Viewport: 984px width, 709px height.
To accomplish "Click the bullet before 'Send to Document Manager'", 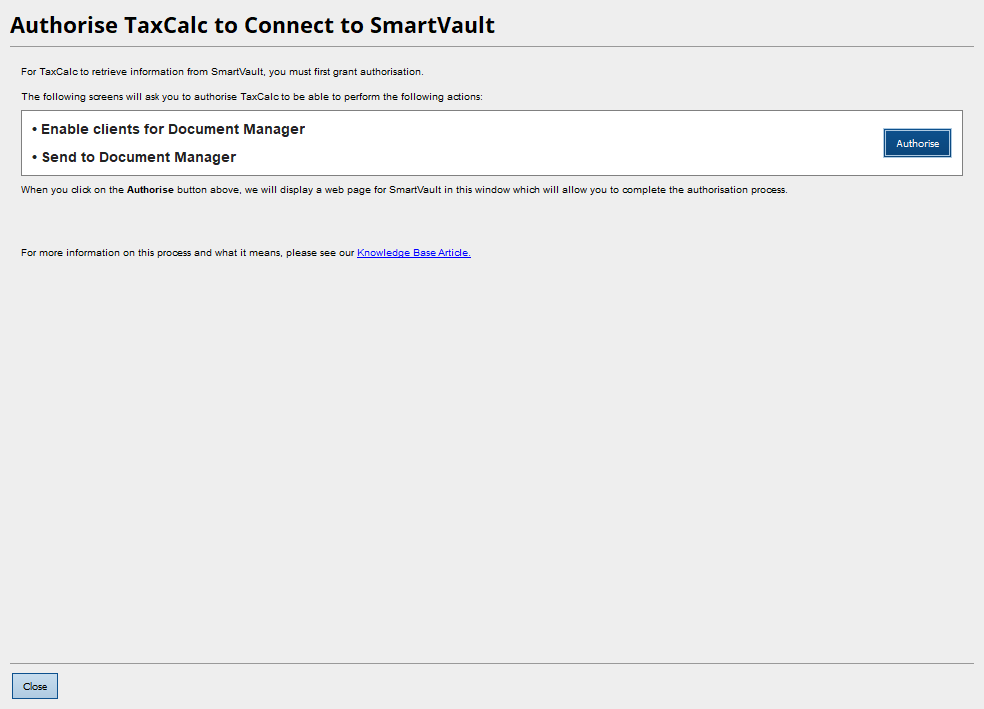I will (x=34, y=158).
